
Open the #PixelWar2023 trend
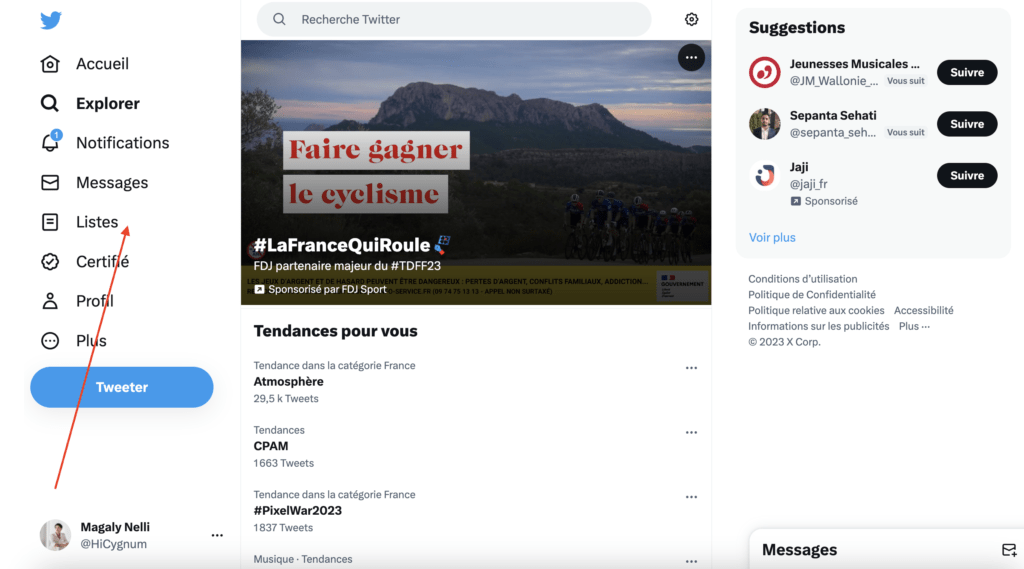tap(298, 510)
